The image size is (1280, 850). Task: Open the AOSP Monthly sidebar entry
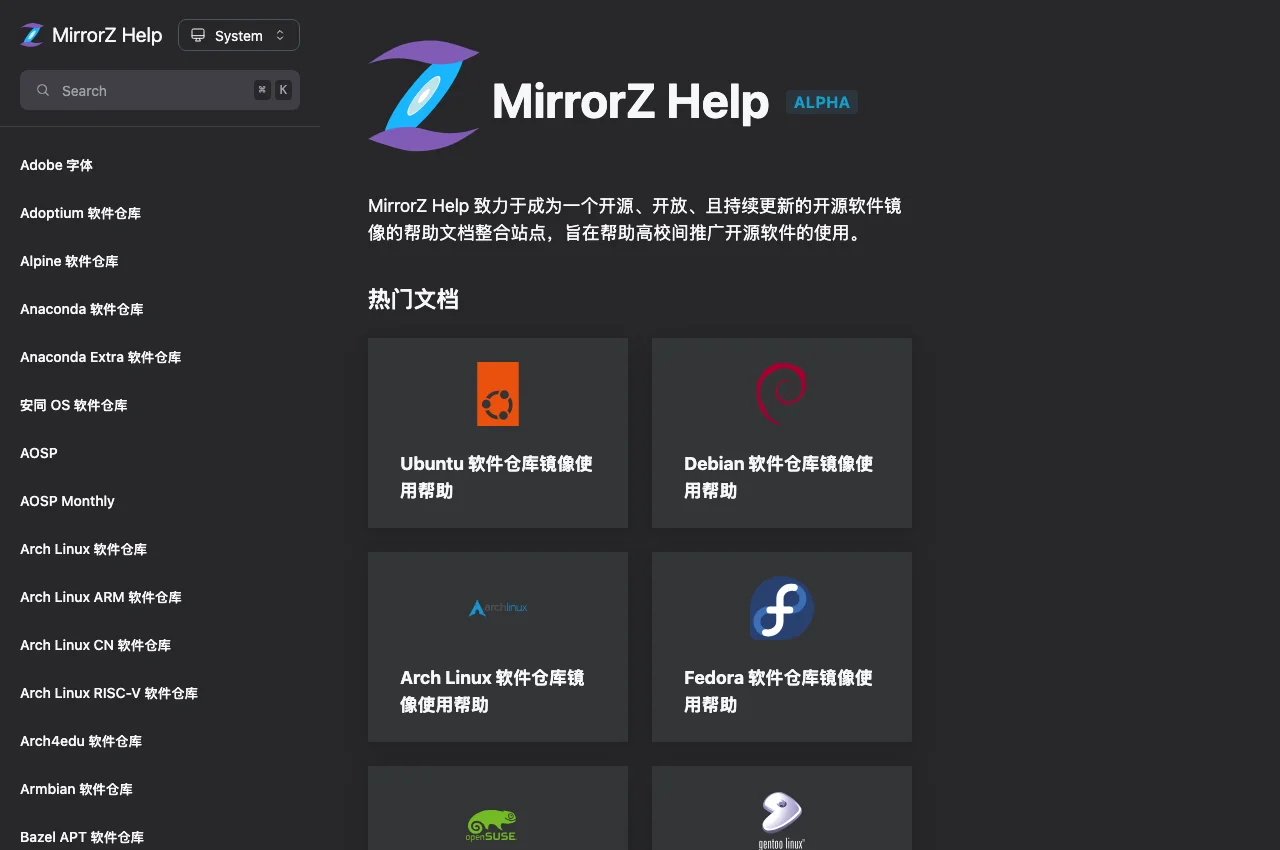[x=67, y=501]
